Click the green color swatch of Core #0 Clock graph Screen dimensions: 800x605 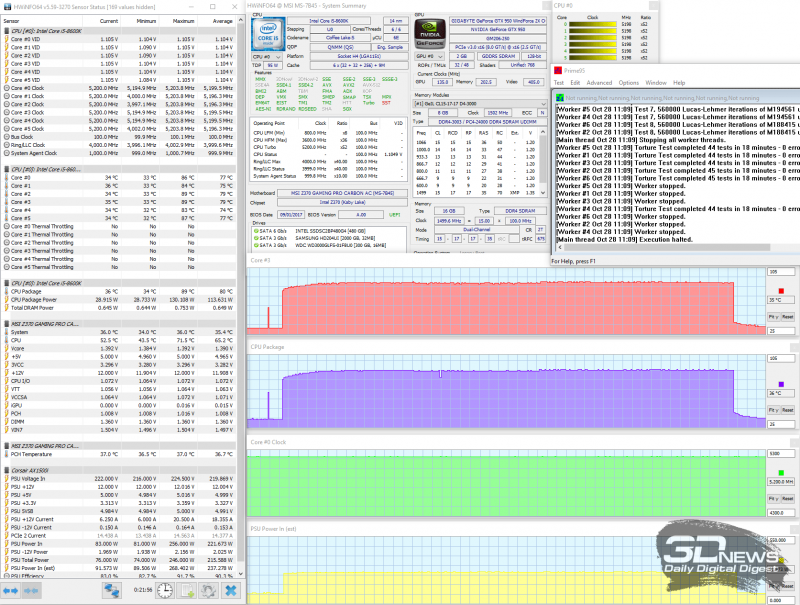tap(781, 473)
